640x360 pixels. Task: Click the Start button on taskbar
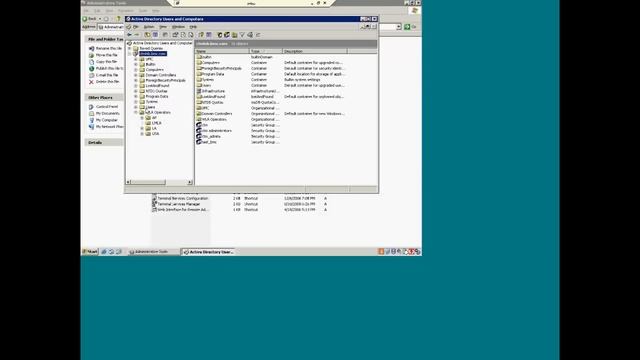click(90, 252)
